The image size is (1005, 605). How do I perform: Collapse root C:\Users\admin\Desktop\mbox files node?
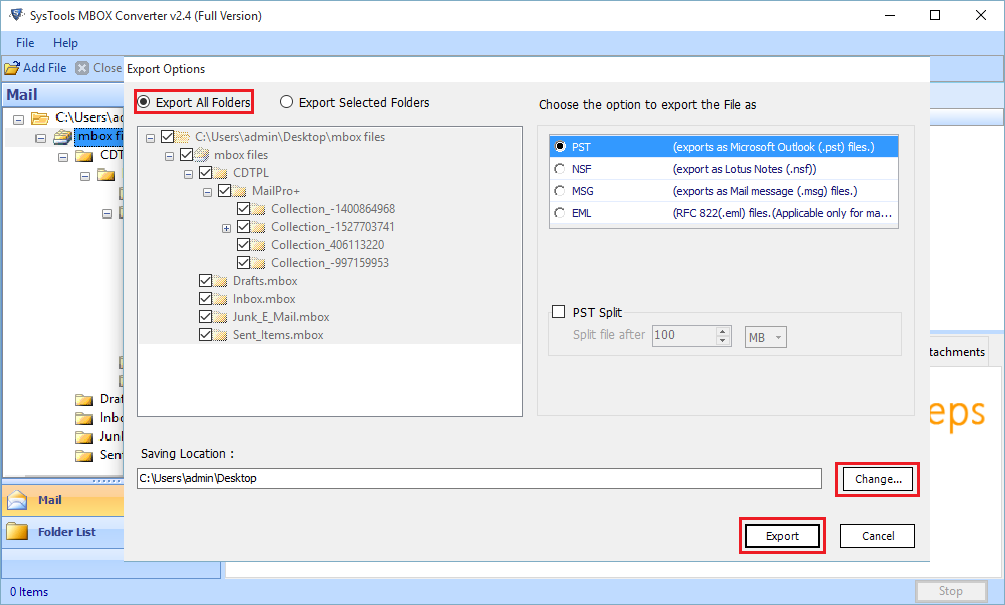pyautogui.click(x=150, y=138)
